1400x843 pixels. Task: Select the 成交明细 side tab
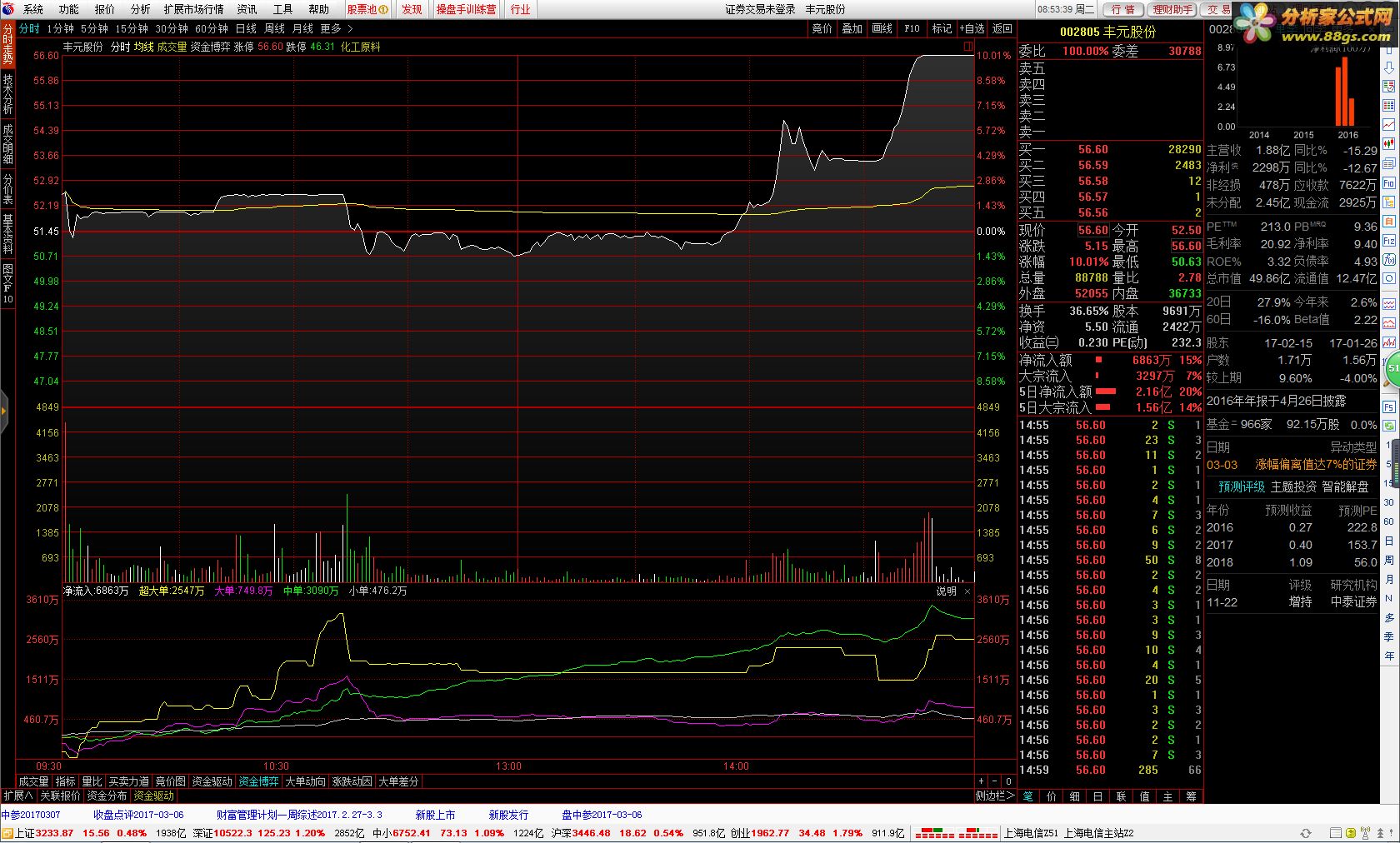7,144
